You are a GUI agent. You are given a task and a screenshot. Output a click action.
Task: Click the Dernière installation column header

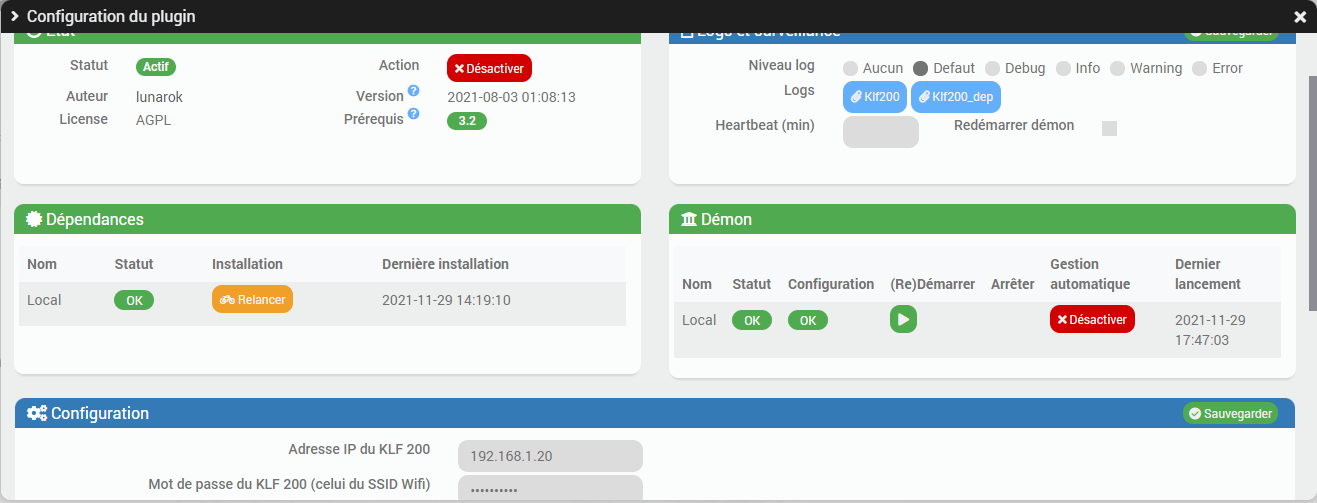pyautogui.click(x=445, y=264)
